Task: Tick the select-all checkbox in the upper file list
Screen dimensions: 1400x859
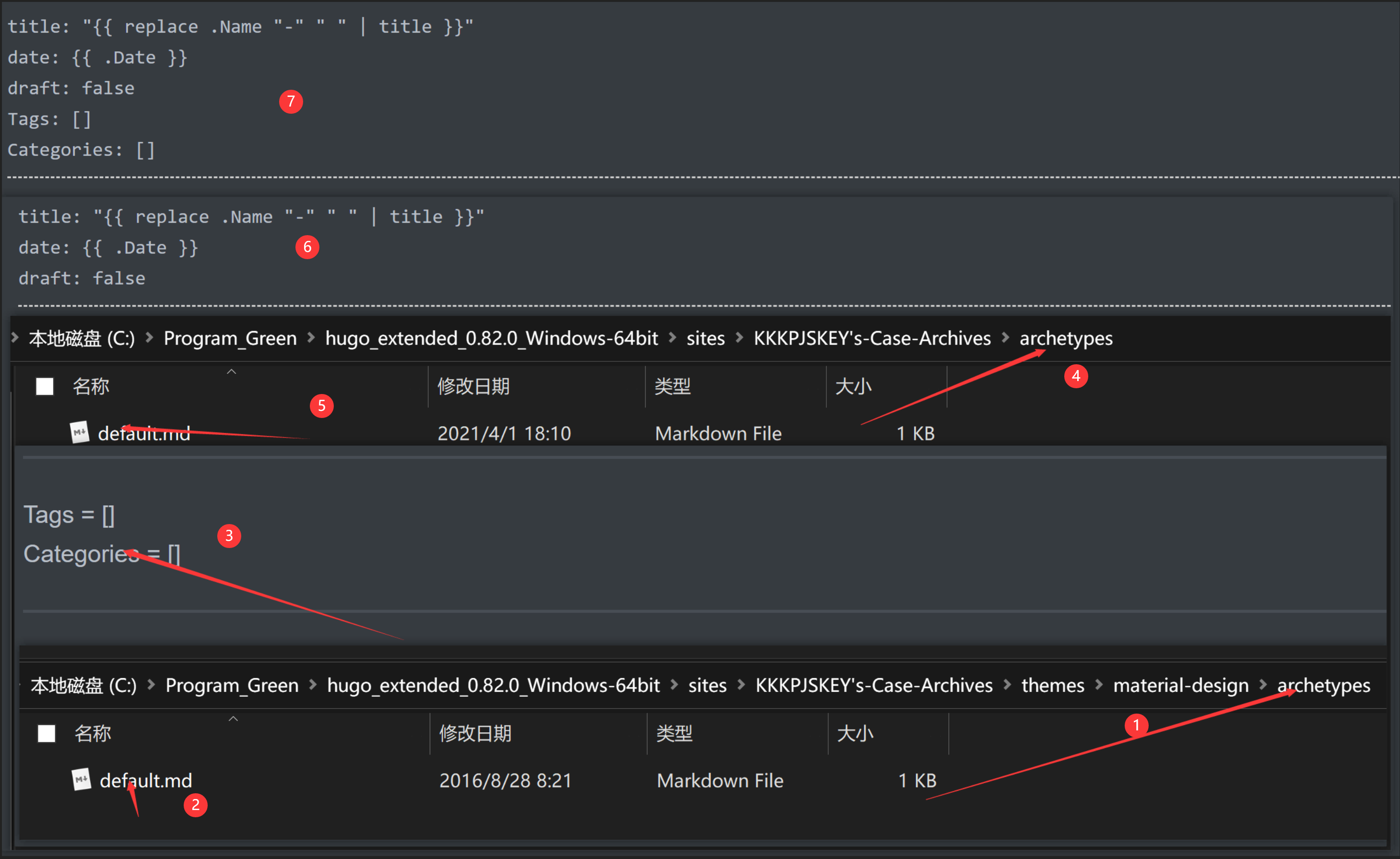Action: pos(45,387)
